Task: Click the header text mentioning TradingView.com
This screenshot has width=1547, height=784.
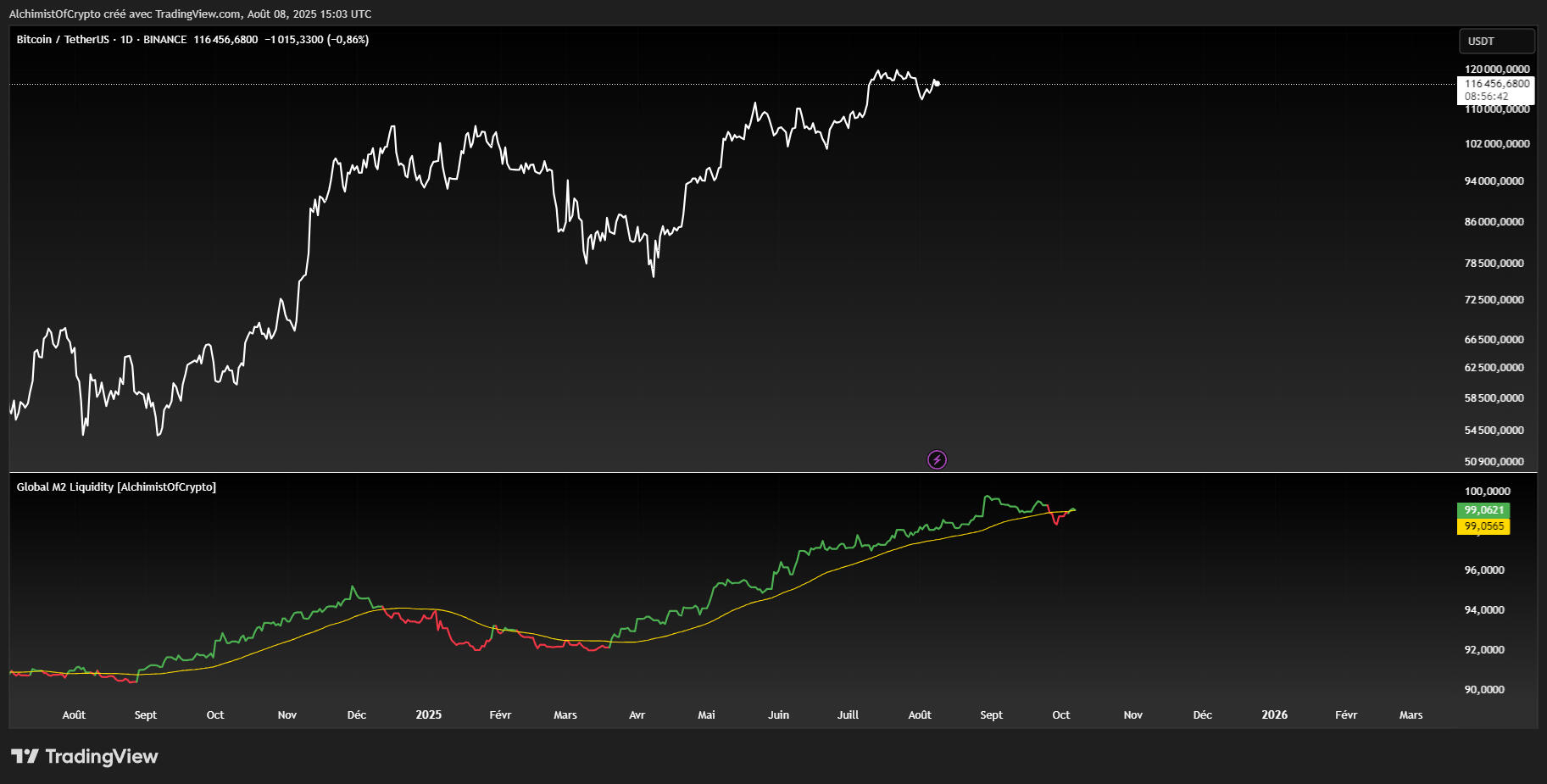Action: [x=190, y=14]
